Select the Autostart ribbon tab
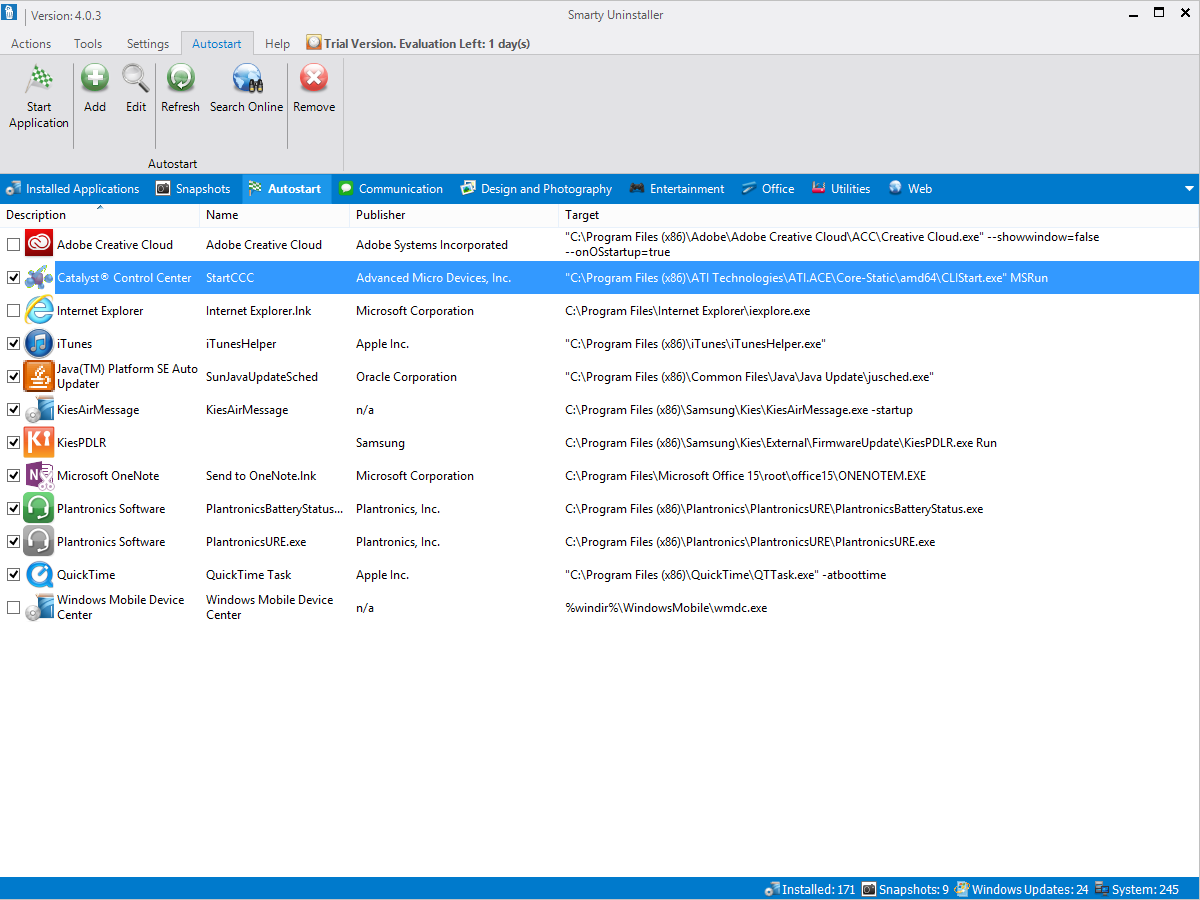The height and width of the screenshot is (900, 1200). click(217, 44)
